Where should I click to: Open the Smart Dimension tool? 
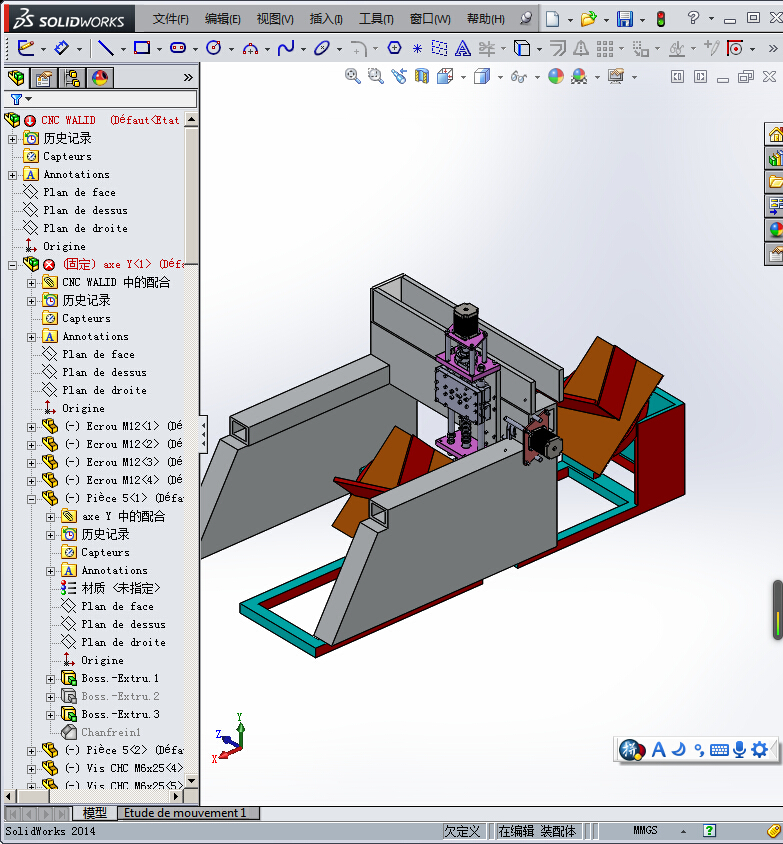click(x=61, y=48)
